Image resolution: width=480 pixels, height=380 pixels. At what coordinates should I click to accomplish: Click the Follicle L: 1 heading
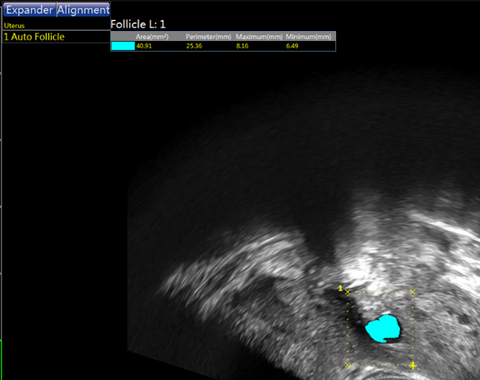tap(138, 24)
